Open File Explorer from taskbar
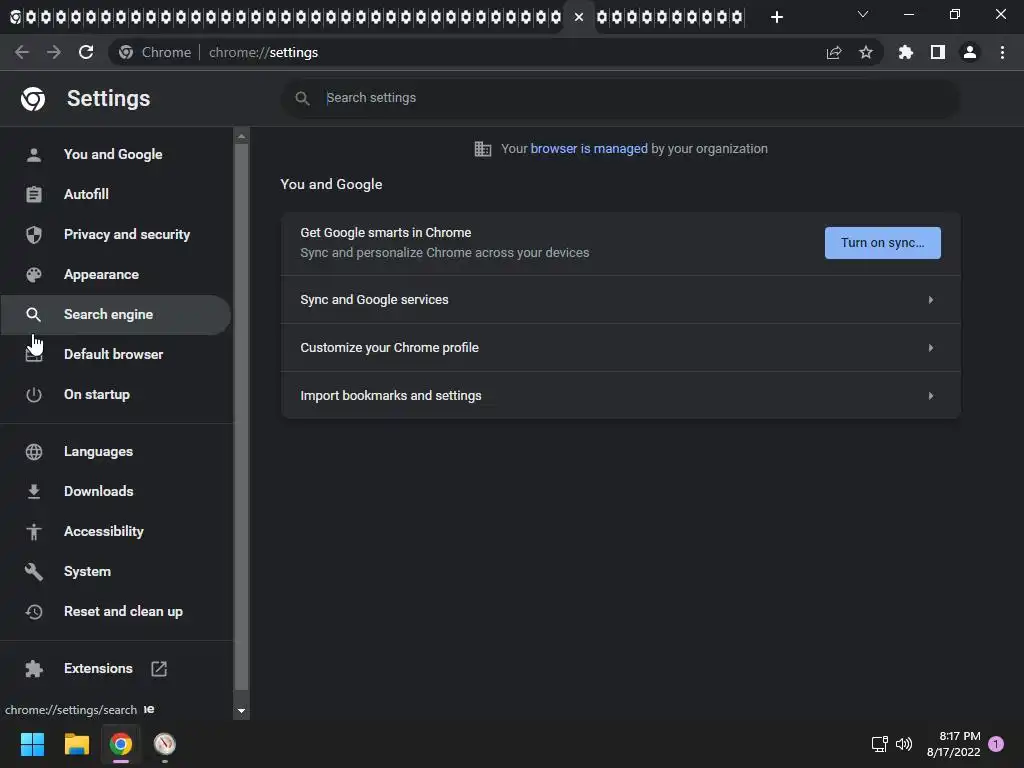 [76, 744]
